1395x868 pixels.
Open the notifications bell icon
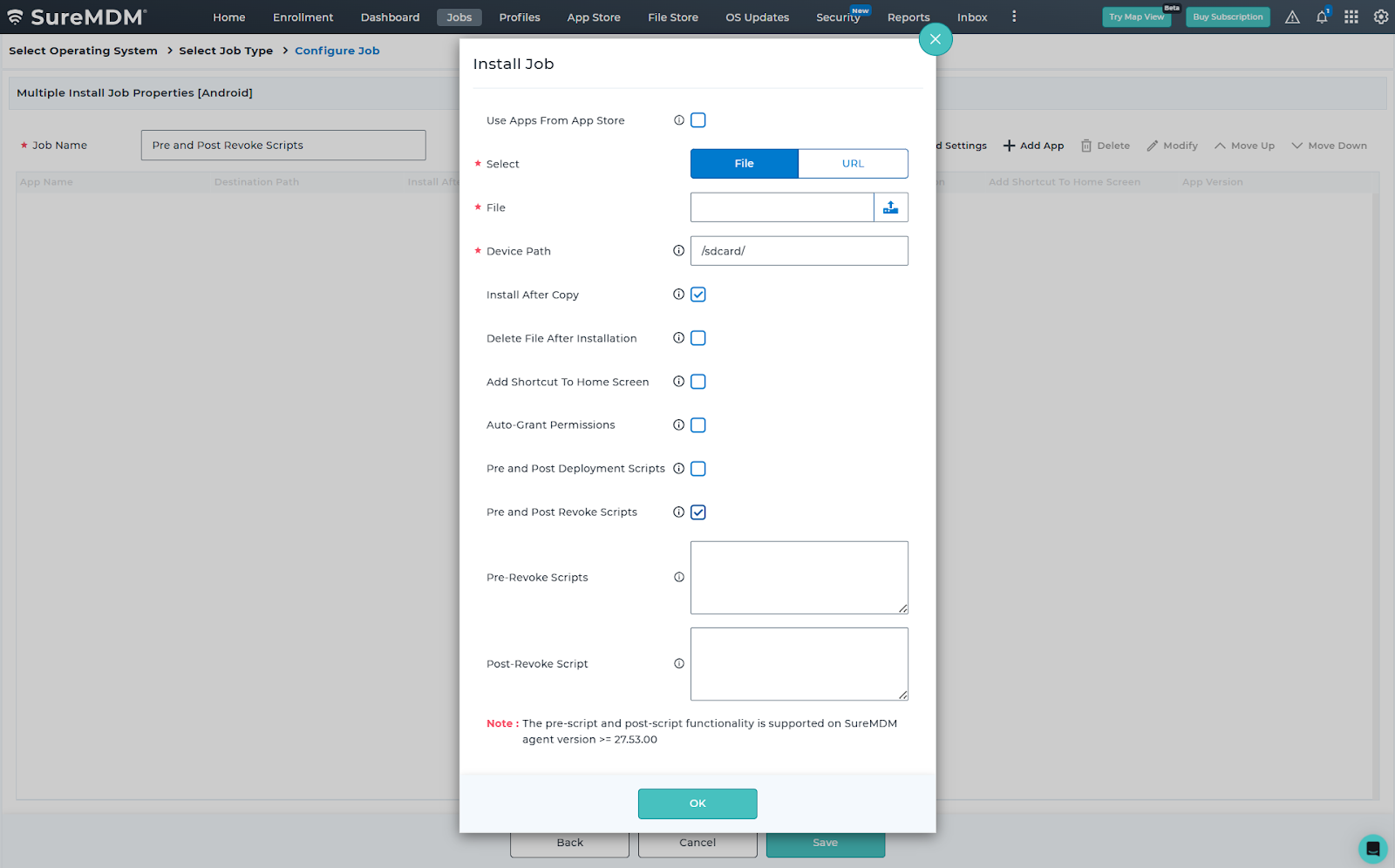[x=1322, y=17]
